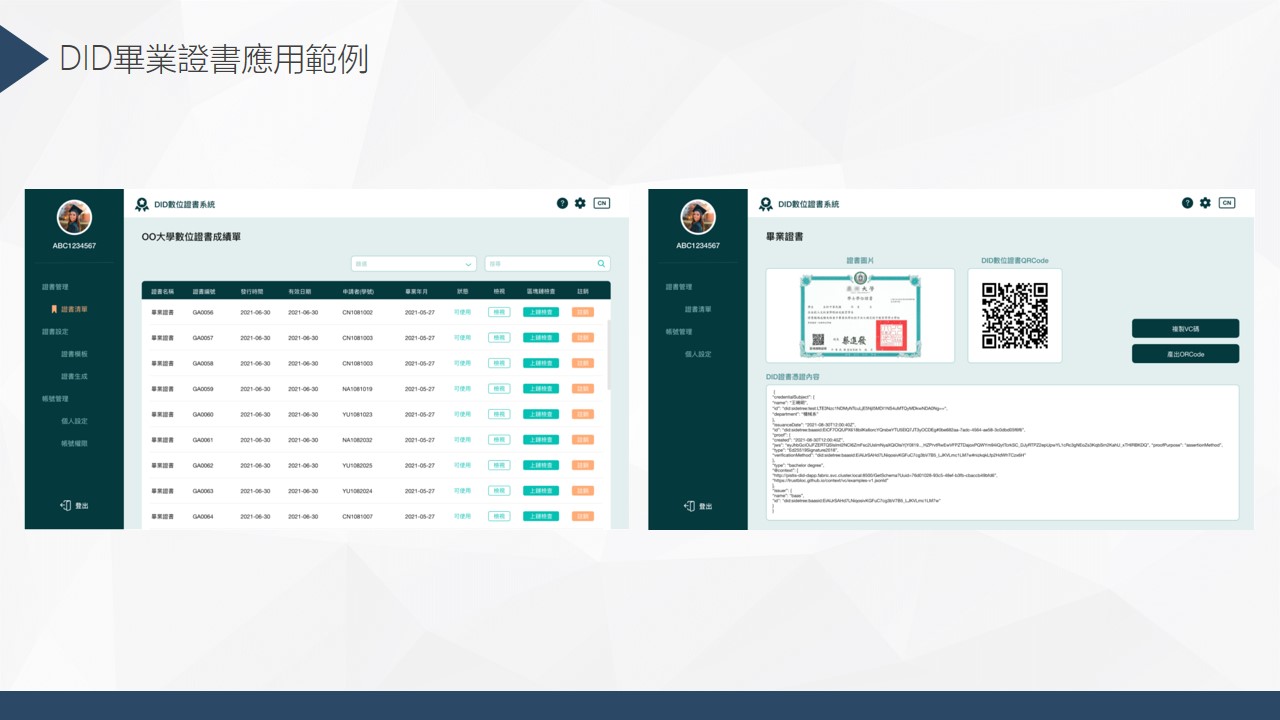Click the help icon on the 畢業證書 detail screen

pyautogui.click(x=1187, y=203)
